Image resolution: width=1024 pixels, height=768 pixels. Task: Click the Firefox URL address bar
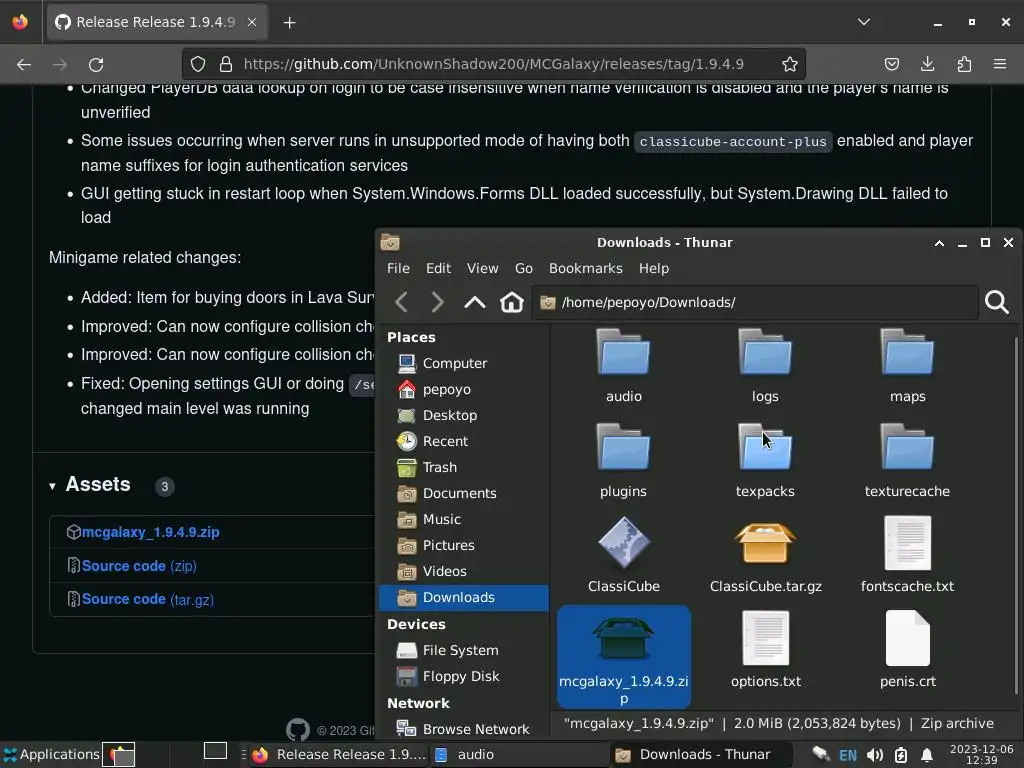point(493,64)
